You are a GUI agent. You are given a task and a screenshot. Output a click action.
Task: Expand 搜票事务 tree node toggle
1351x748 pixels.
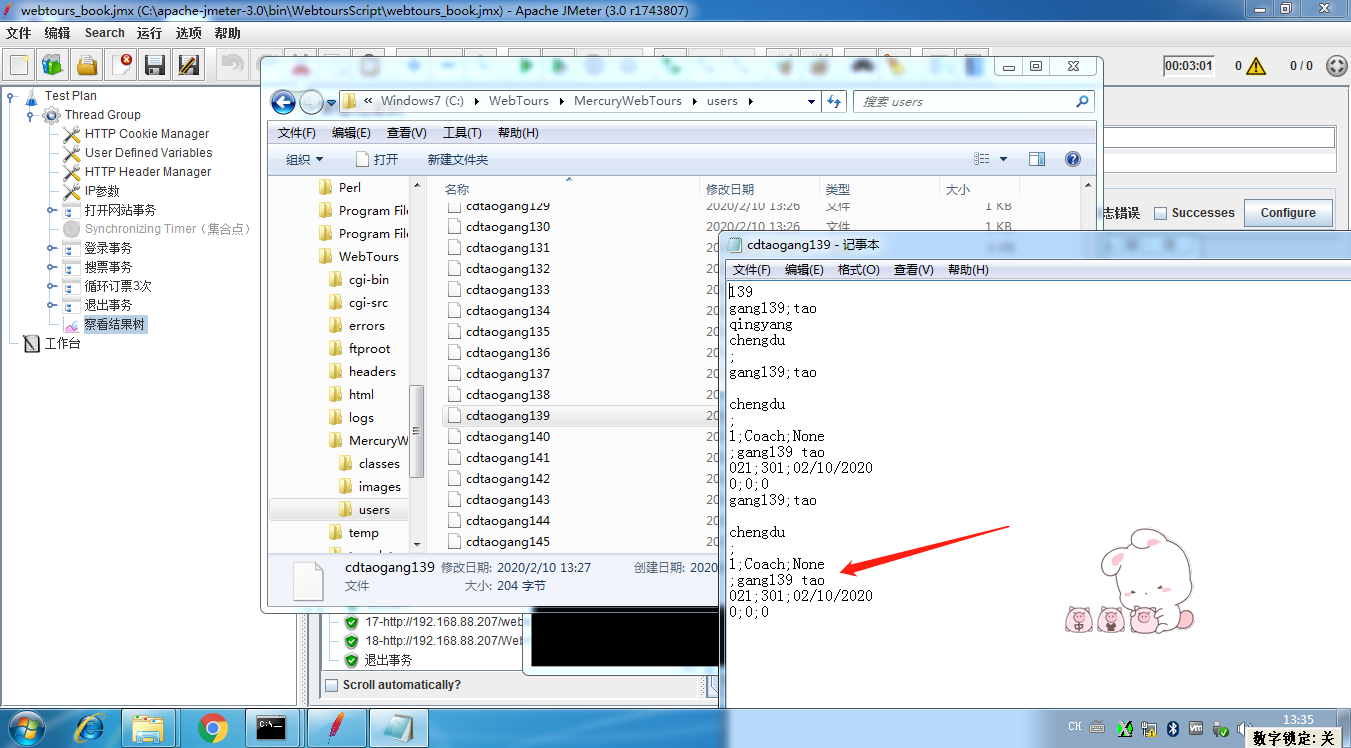51,267
